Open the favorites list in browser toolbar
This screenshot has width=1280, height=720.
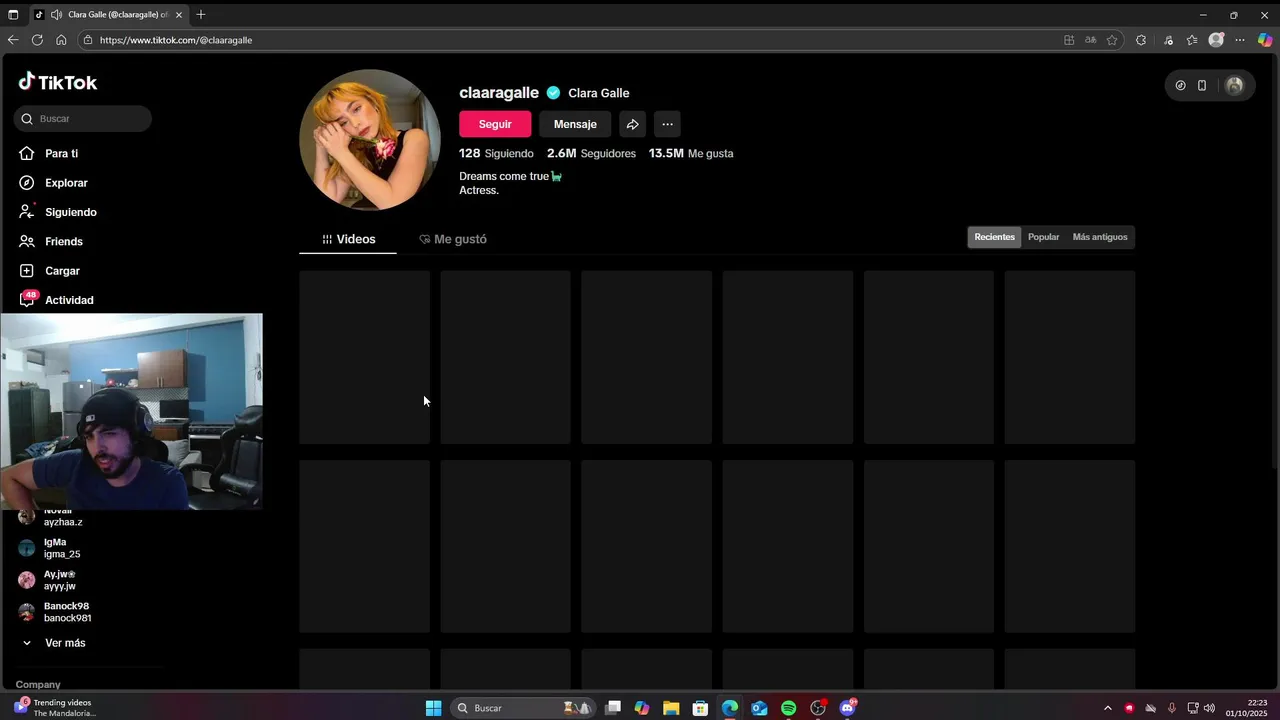point(1192,40)
